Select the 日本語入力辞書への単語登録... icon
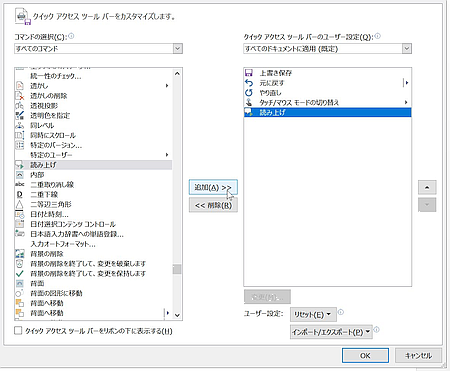This screenshot has height=371, width=450. [x=20, y=234]
